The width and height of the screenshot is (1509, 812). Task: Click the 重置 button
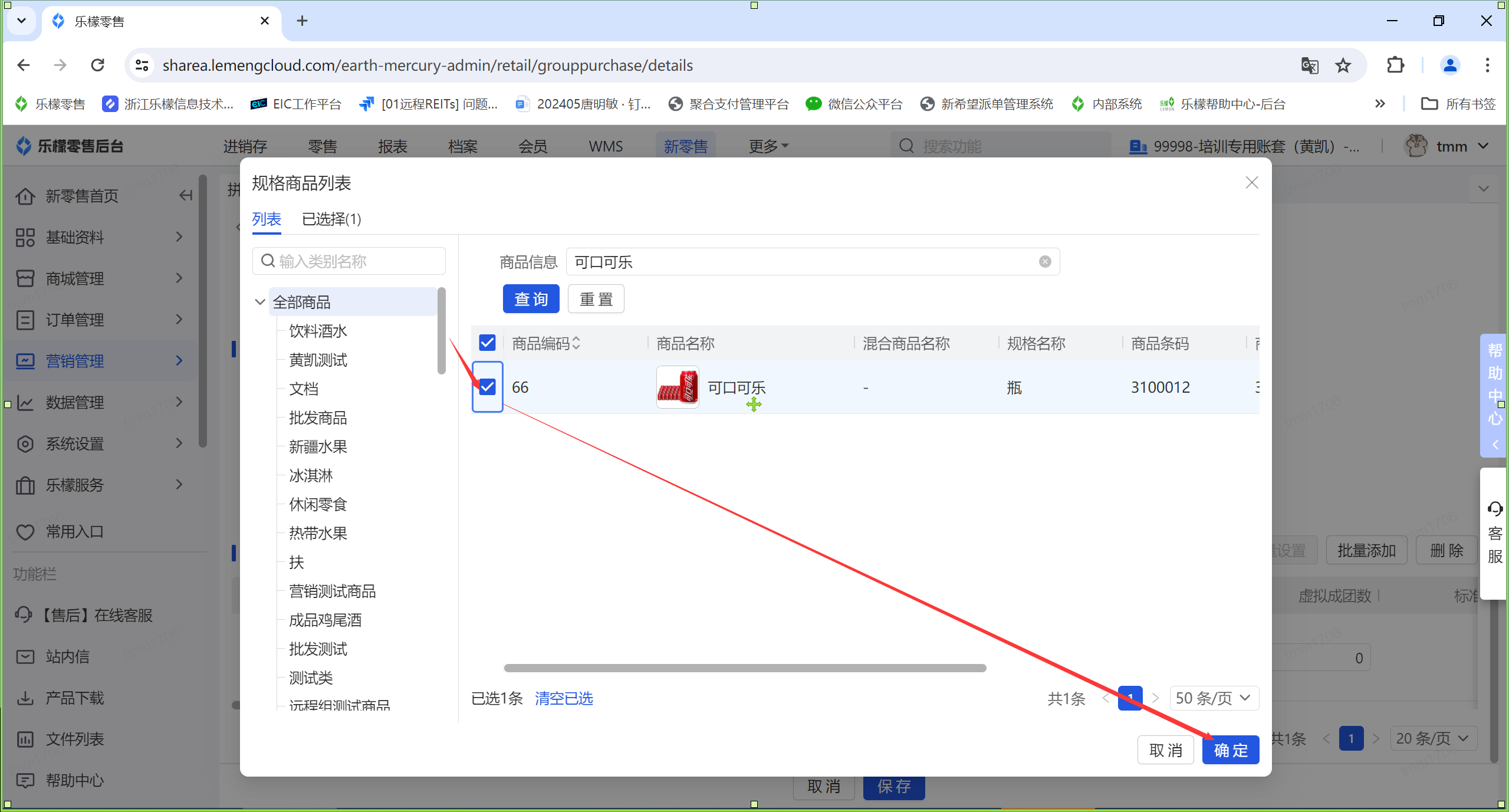[x=596, y=299]
